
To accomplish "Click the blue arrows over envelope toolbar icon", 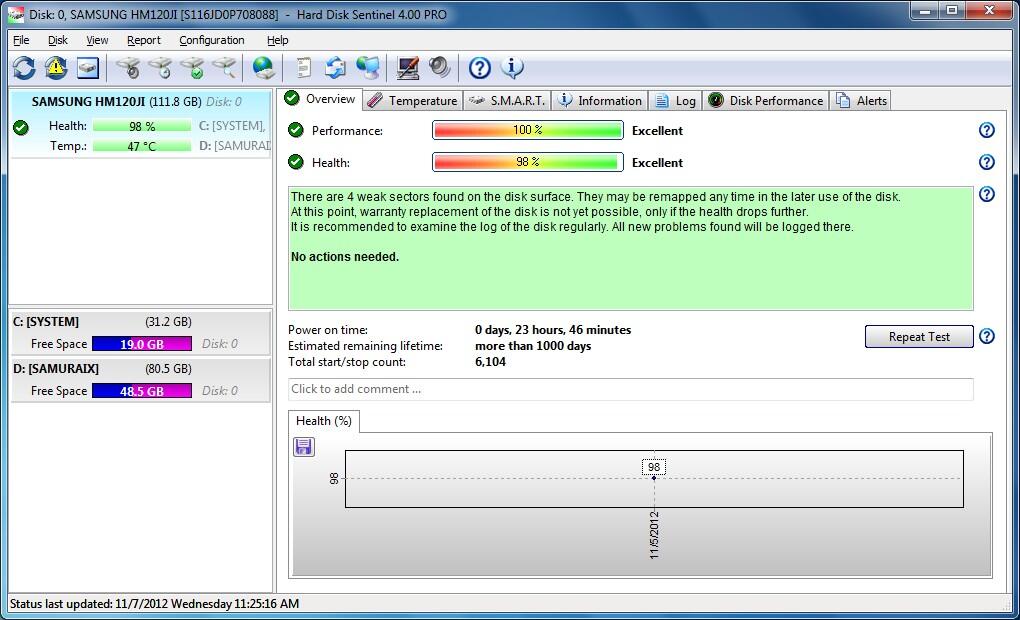I will [335, 68].
